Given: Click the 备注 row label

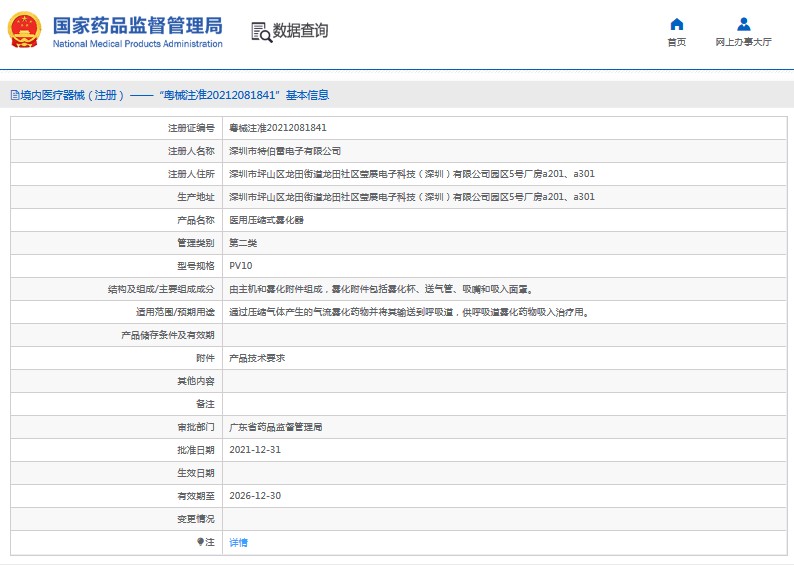Looking at the screenshot, I should 205,404.
